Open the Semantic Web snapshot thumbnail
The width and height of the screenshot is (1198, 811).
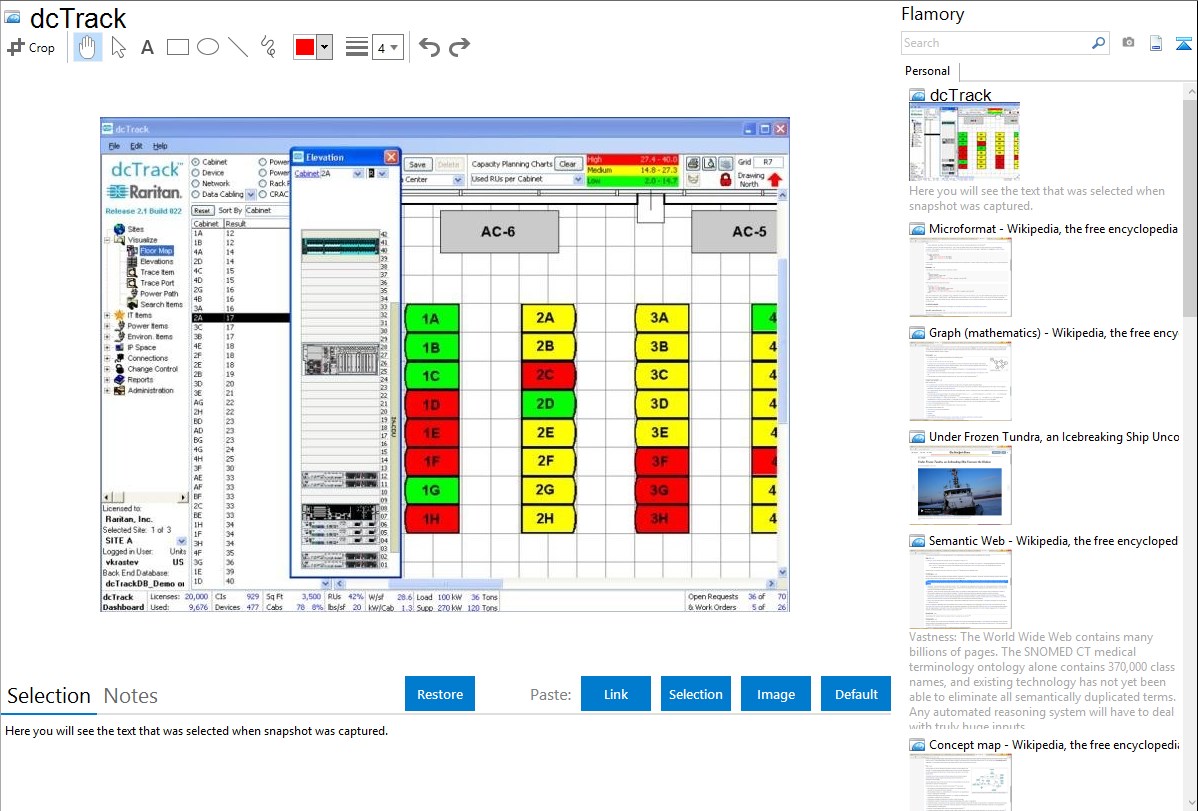click(960, 589)
